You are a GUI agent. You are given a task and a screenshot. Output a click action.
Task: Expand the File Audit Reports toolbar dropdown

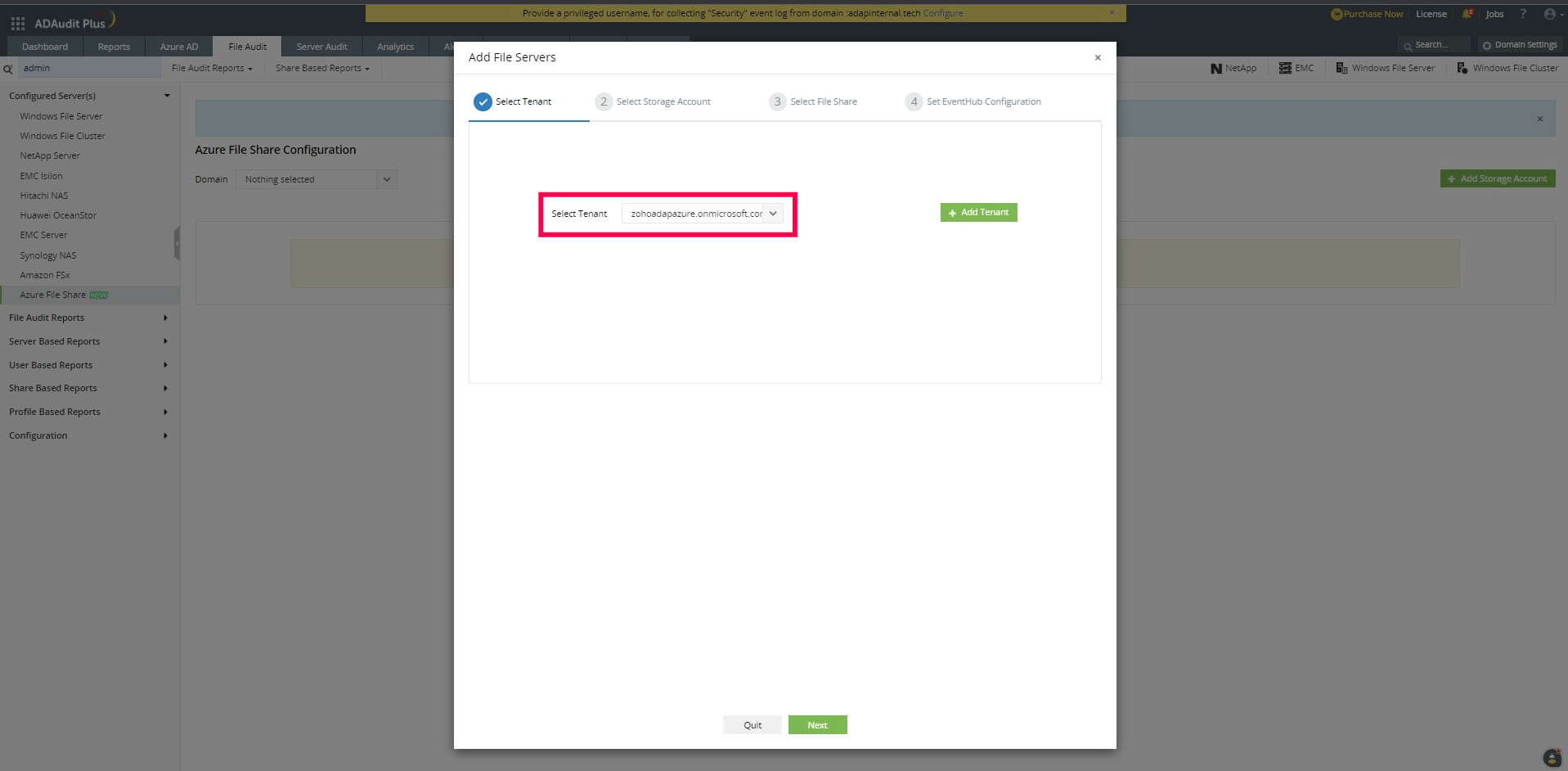[212, 68]
